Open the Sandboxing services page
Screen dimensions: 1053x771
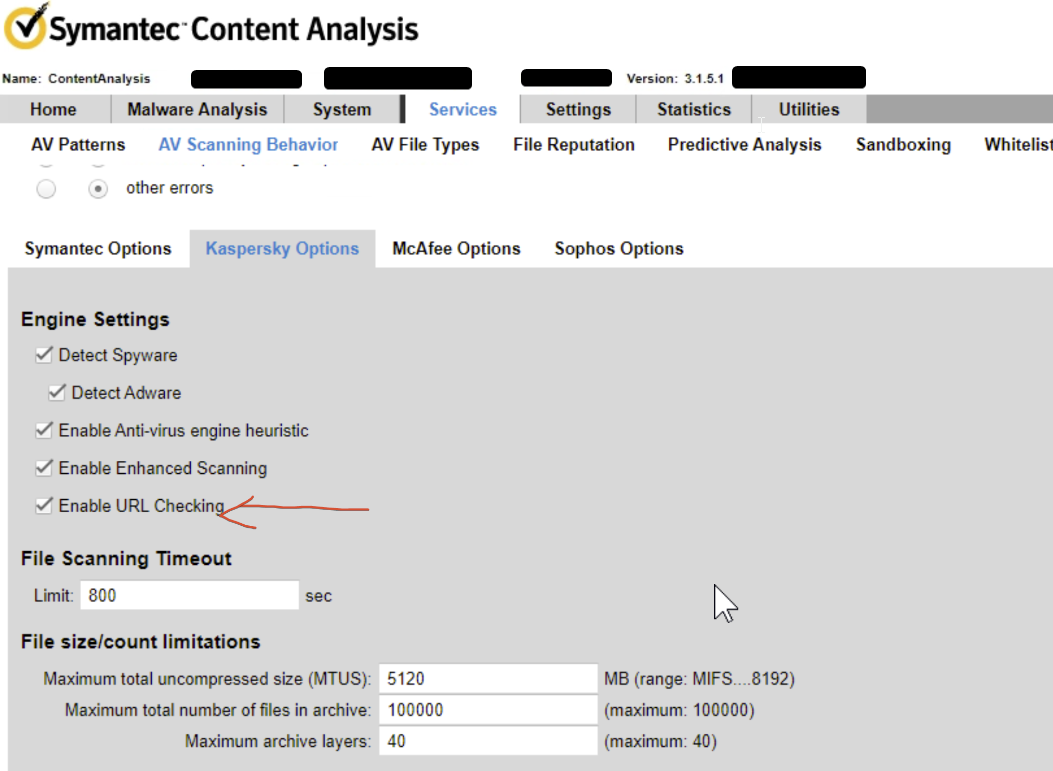pos(903,145)
